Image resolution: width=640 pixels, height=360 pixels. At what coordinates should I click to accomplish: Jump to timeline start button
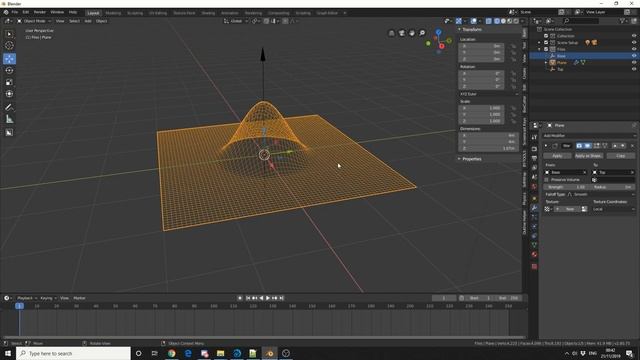tap(248, 298)
